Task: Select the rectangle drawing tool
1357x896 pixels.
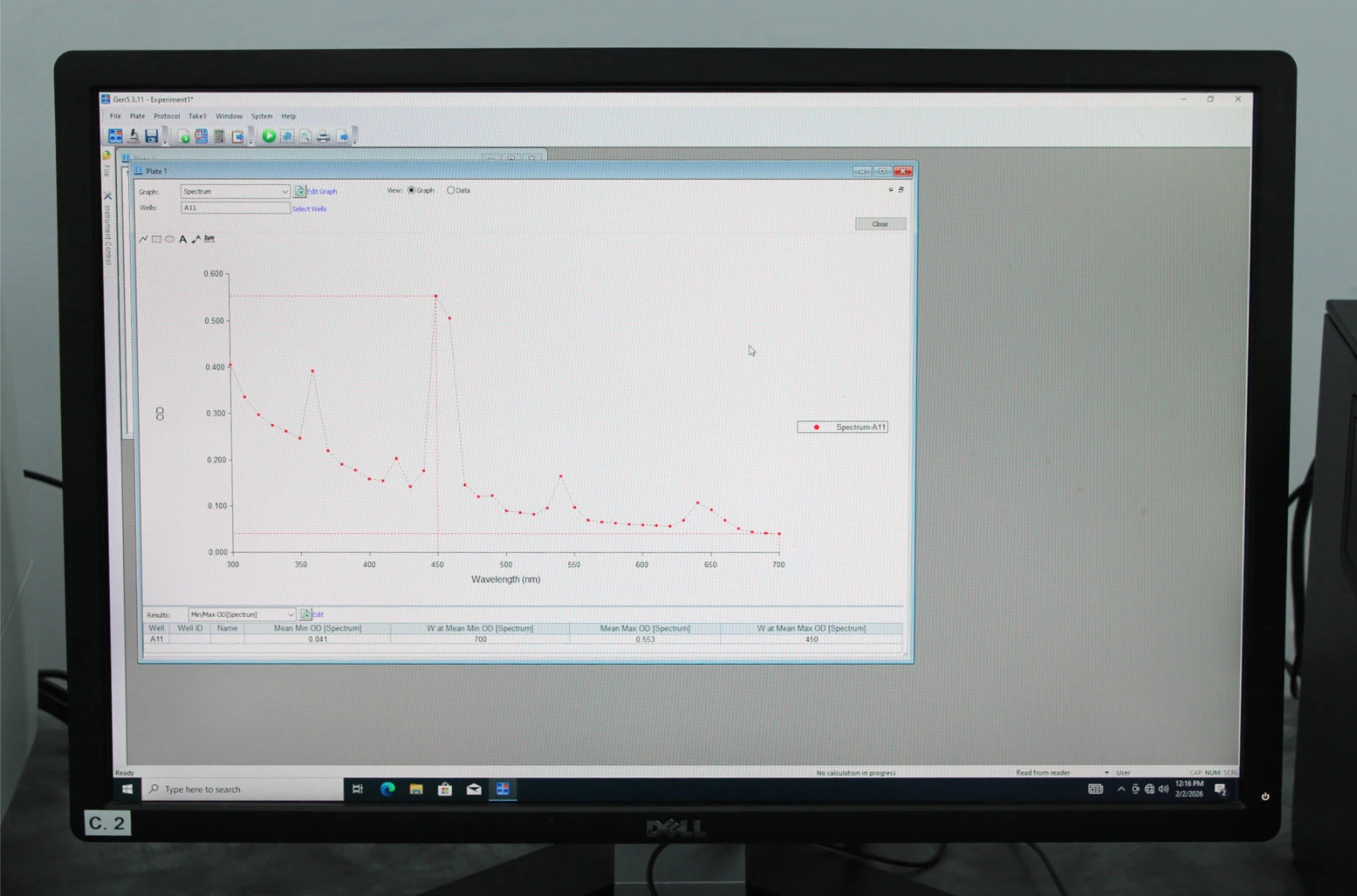Action: click(x=157, y=239)
